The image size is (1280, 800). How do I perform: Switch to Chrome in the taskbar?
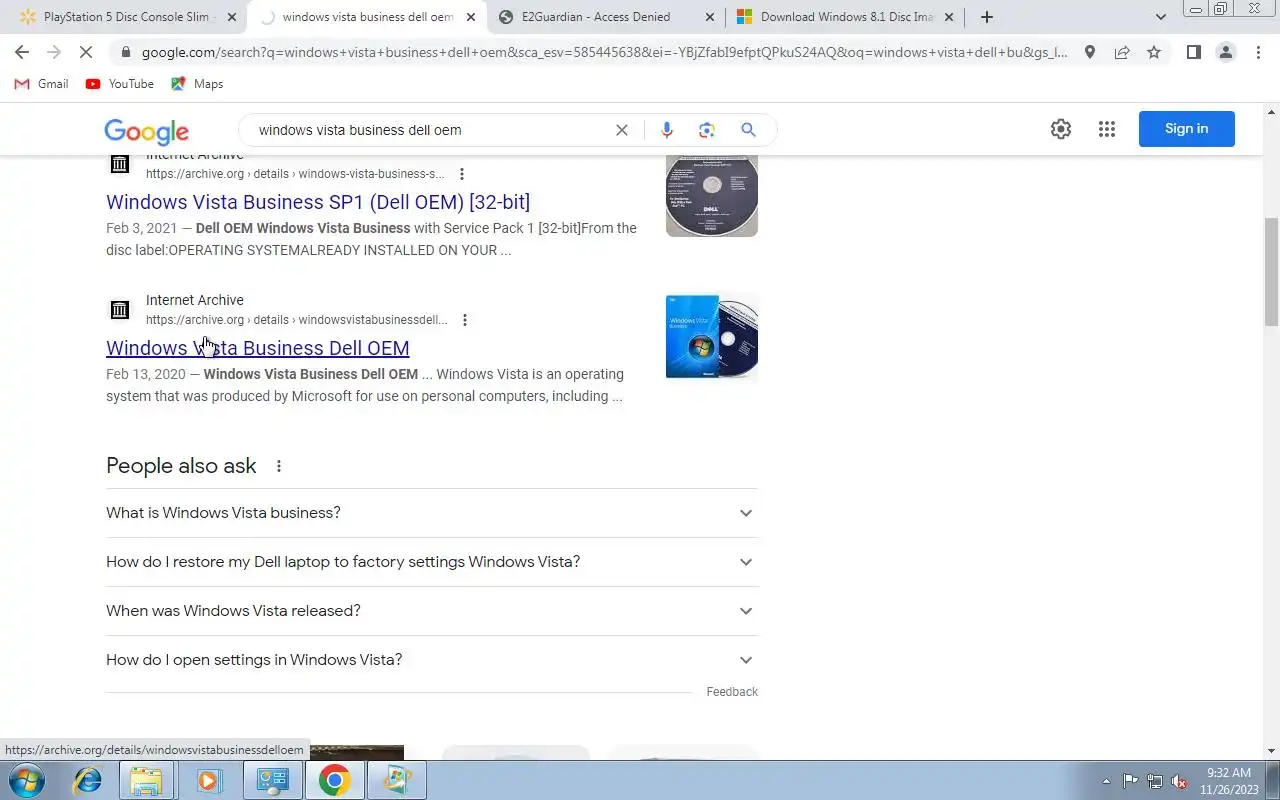tap(334, 780)
